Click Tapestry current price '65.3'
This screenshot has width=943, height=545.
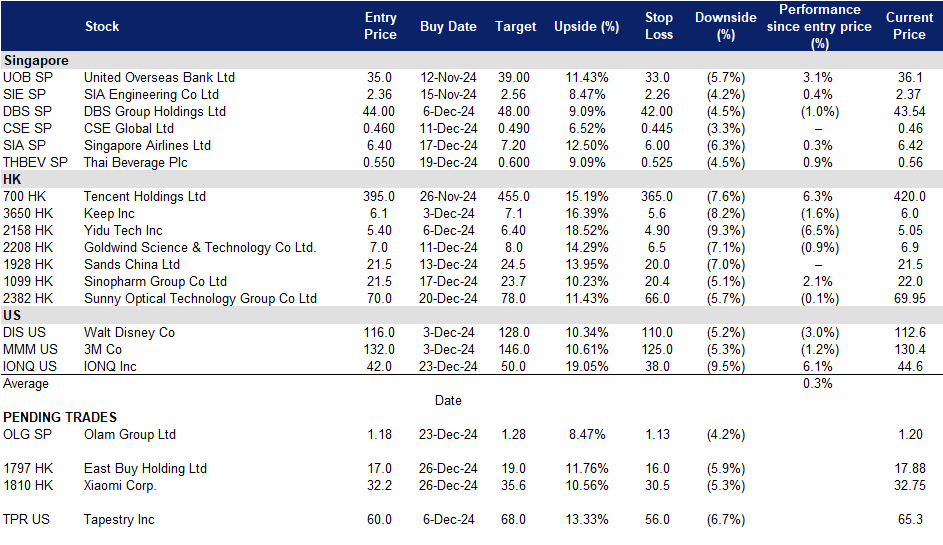pyautogui.click(x=910, y=519)
